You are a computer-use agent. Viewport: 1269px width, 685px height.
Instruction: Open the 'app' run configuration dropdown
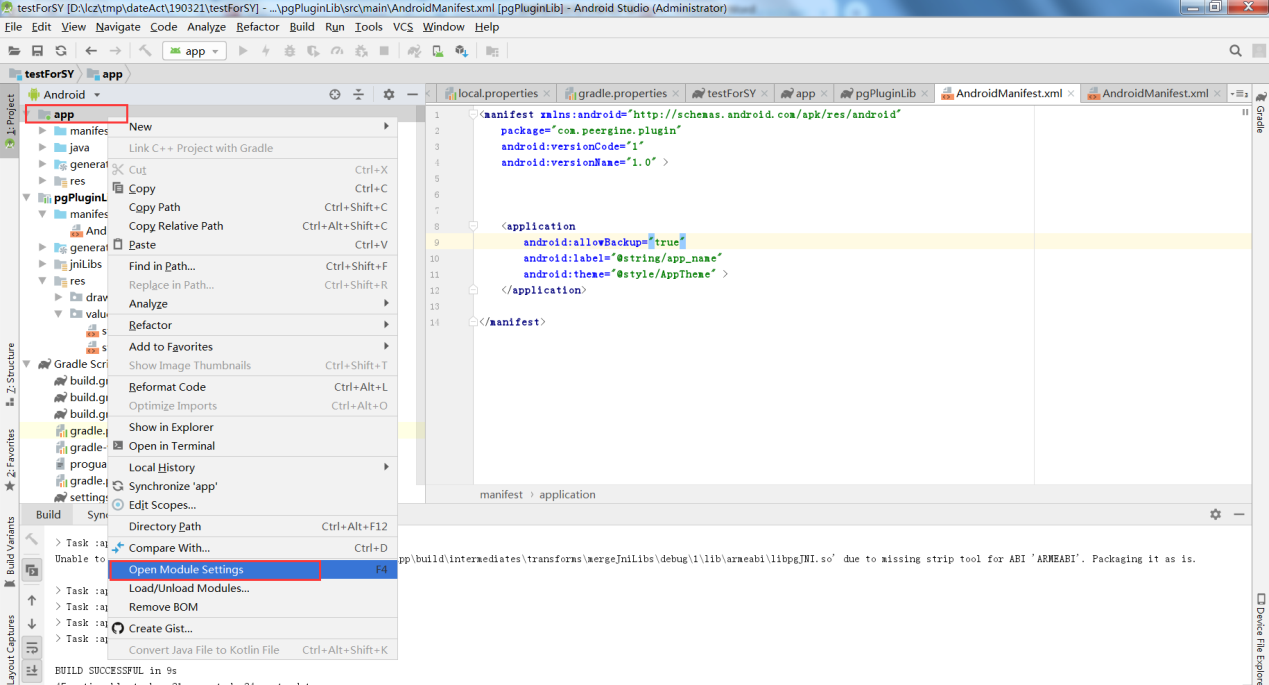[x=196, y=51]
